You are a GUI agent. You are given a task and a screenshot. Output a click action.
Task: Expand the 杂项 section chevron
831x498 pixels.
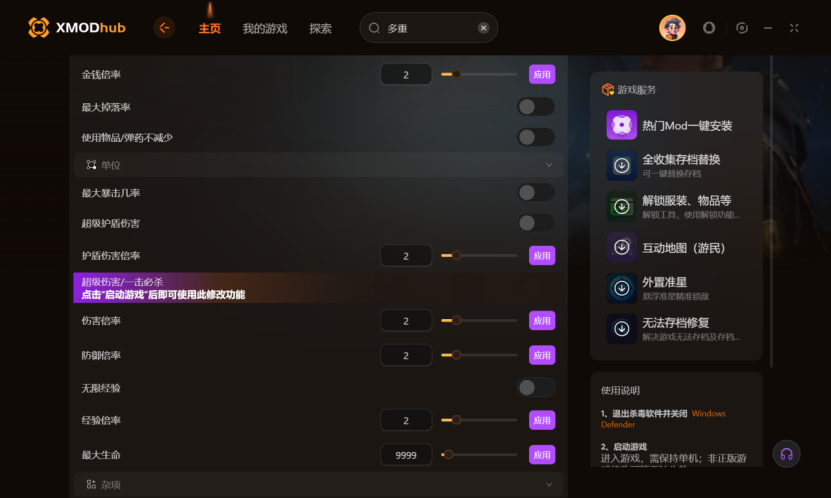point(549,484)
